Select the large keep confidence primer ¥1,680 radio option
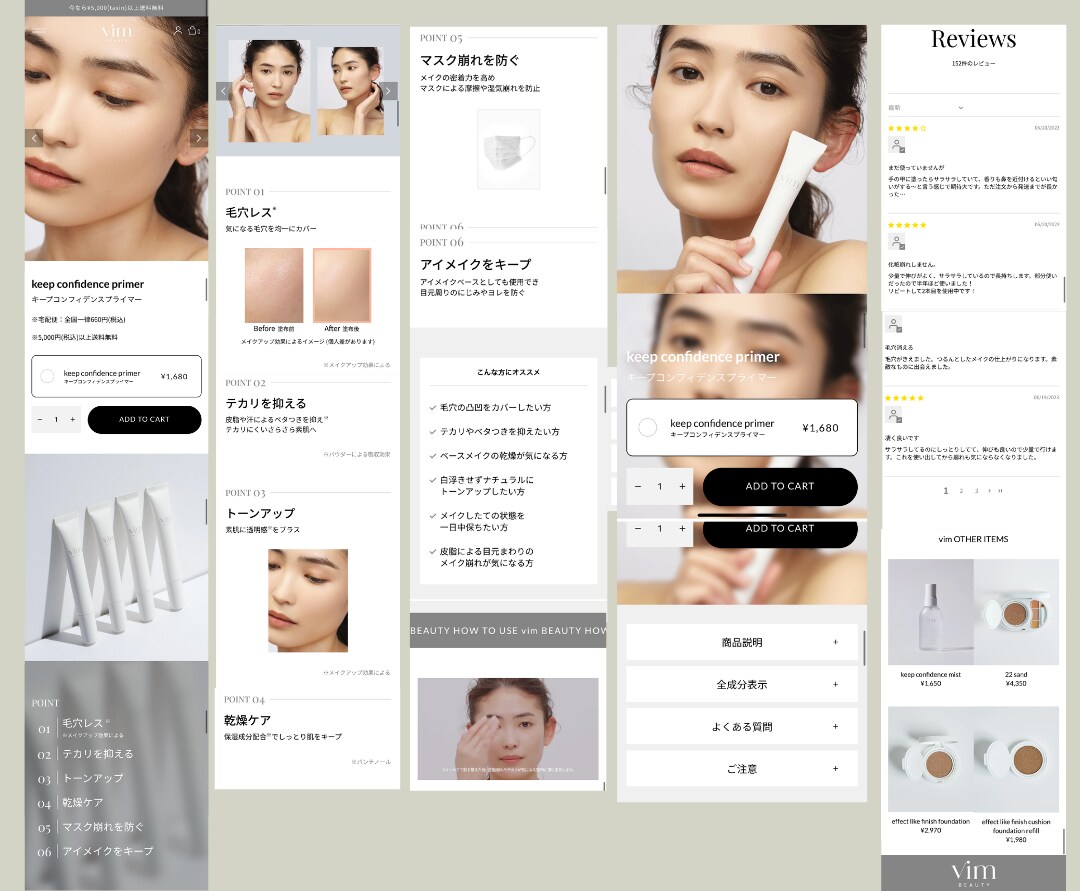1080x891 pixels. pos(647,428)
